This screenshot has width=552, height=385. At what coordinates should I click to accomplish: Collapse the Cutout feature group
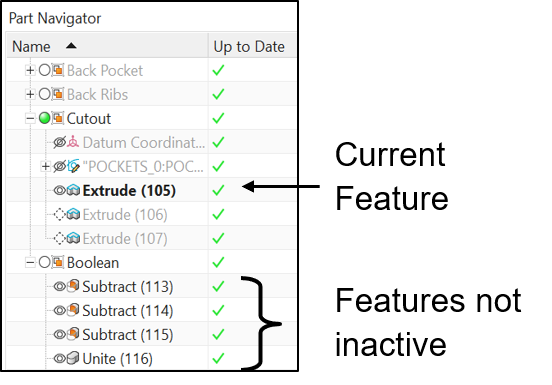click(30, 118)
